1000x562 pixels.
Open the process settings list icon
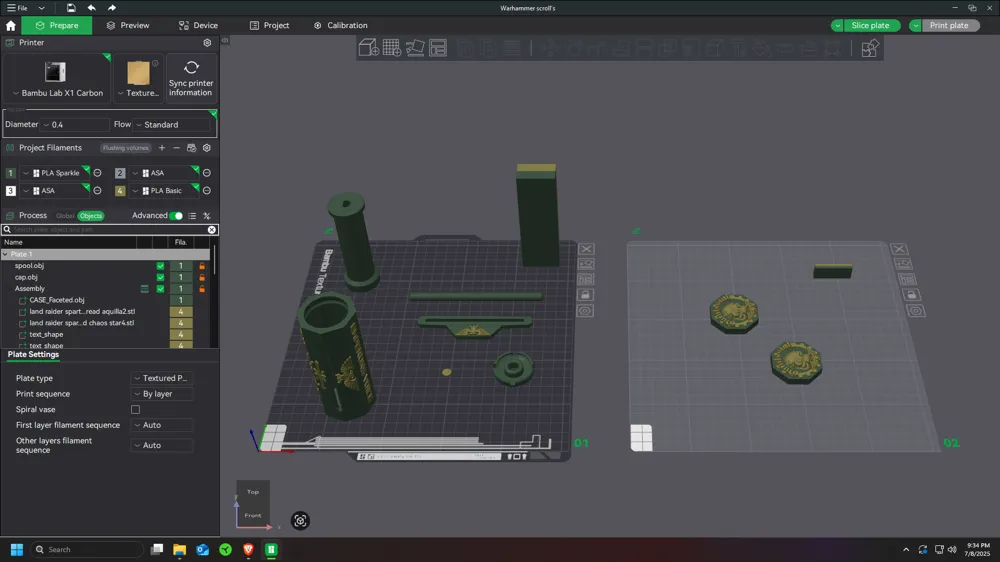pyautogui.click(x=192, y=216)
